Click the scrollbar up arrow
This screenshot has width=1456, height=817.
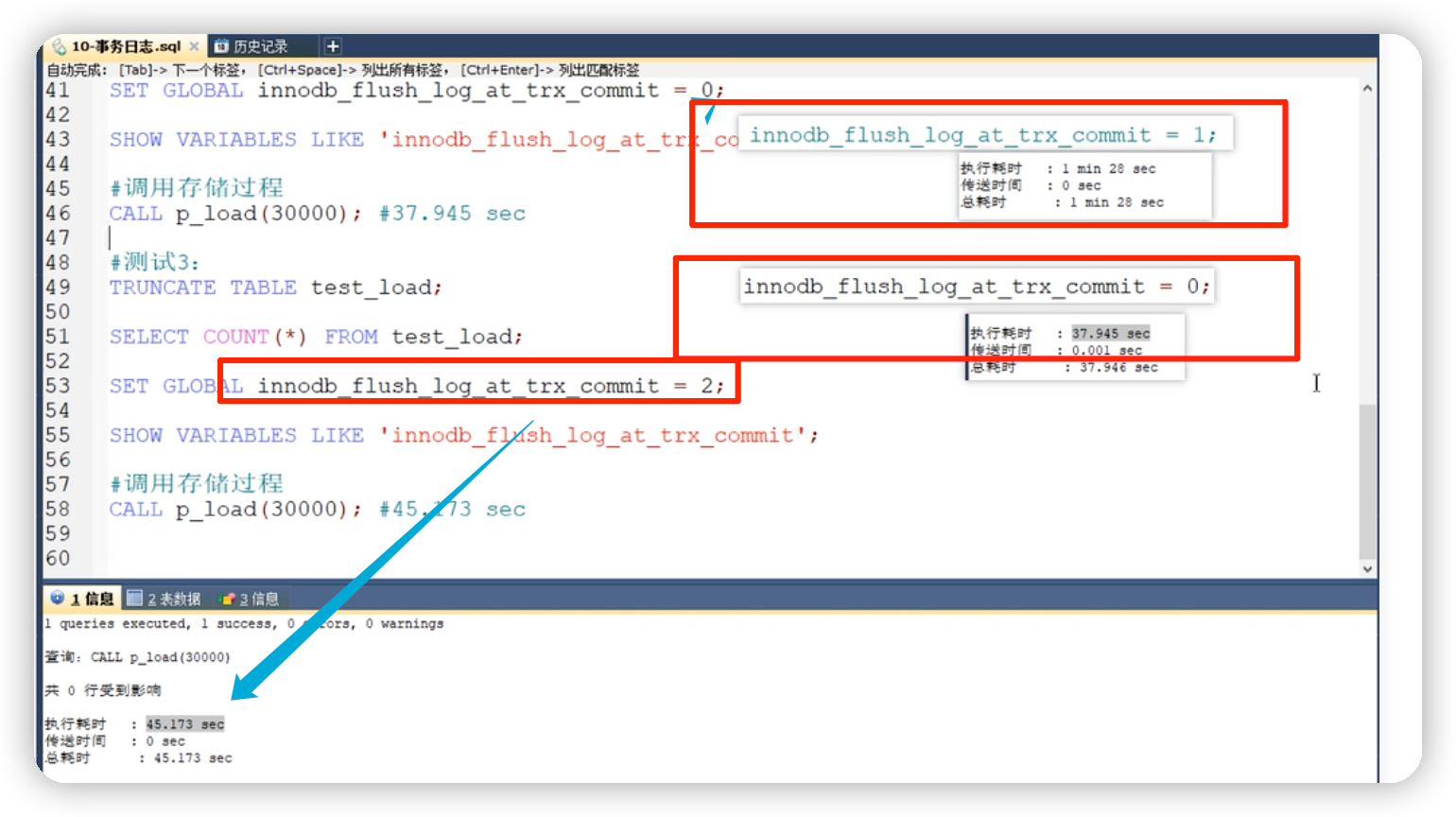[x=1367, y=86]
